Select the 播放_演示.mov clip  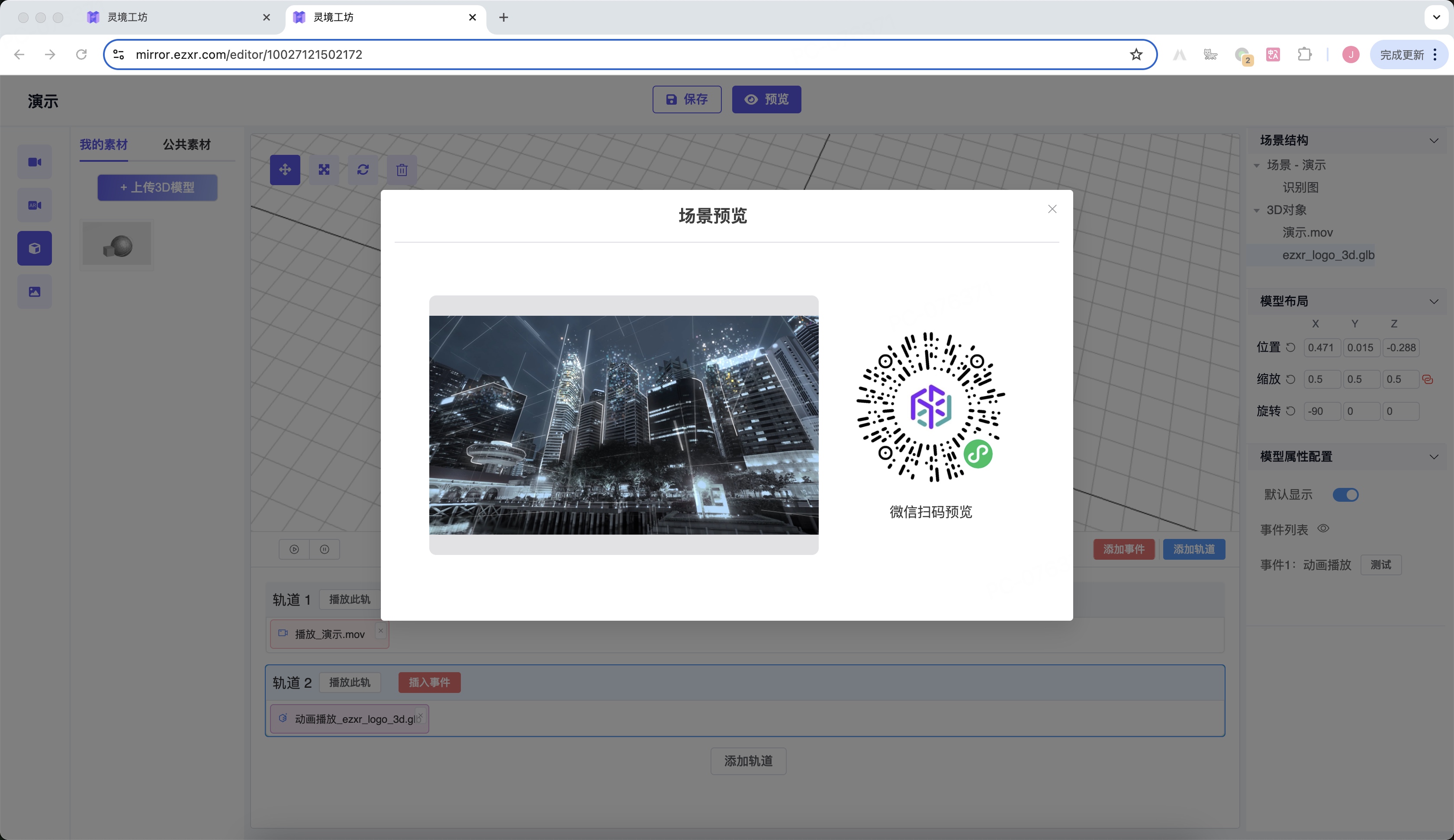(x=329, y=634)
